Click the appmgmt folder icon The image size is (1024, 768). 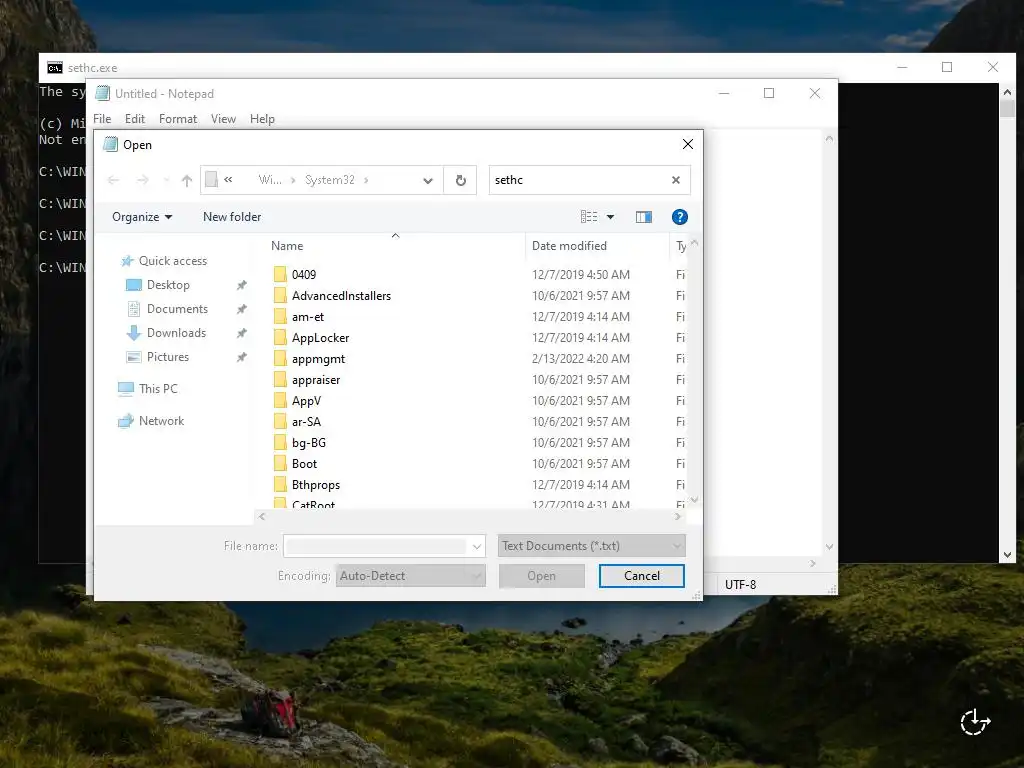tap(280, 359)
